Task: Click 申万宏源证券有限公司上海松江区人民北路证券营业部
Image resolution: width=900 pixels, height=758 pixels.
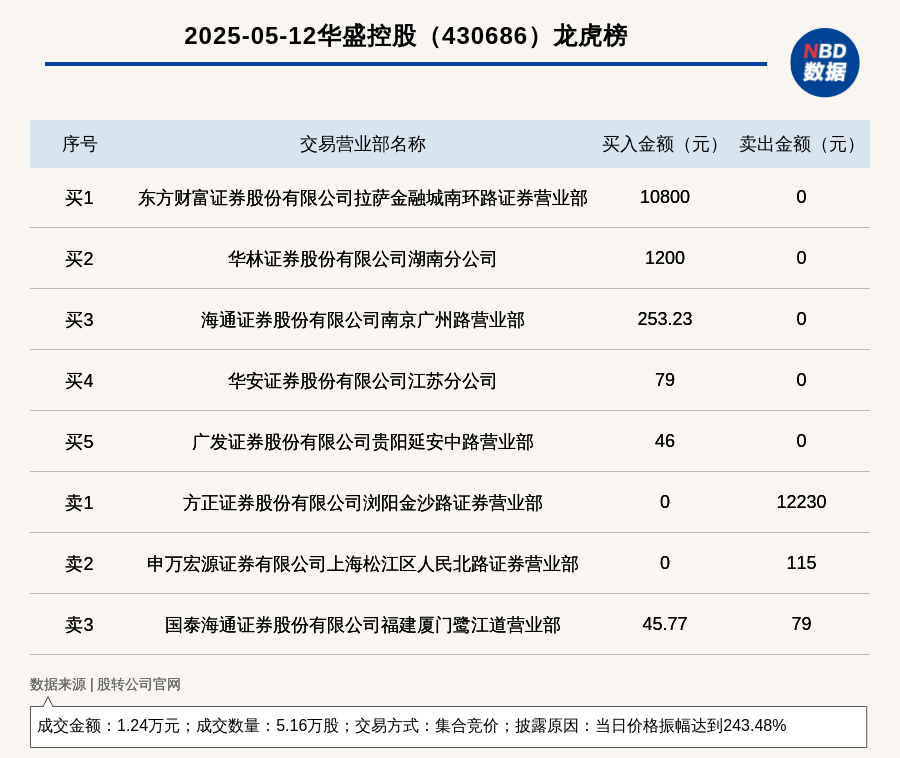Action: click(363, 563)
